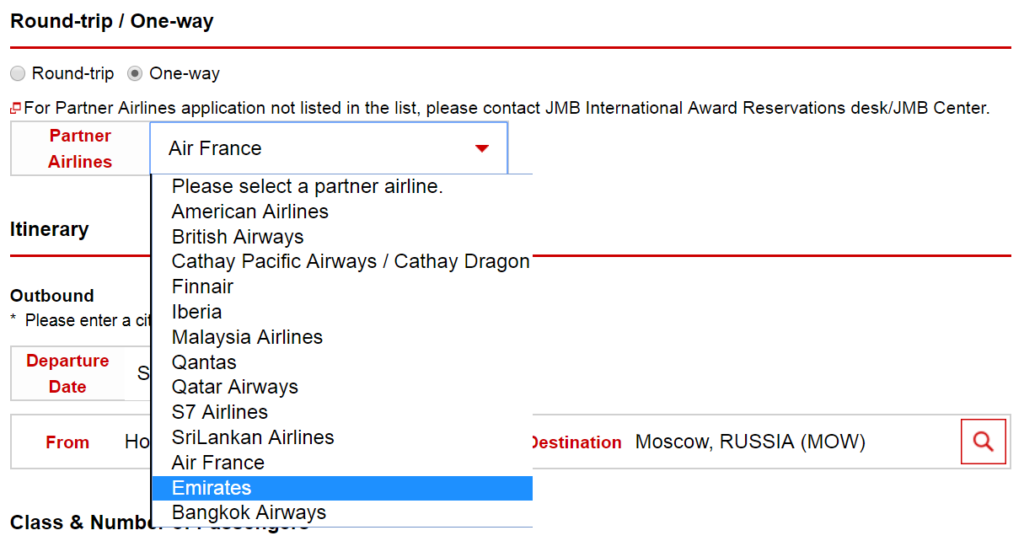This screenshot has width=1024, height=541.
Task: Click the external link icon before the partner notice
Action: tap(16, 108)
